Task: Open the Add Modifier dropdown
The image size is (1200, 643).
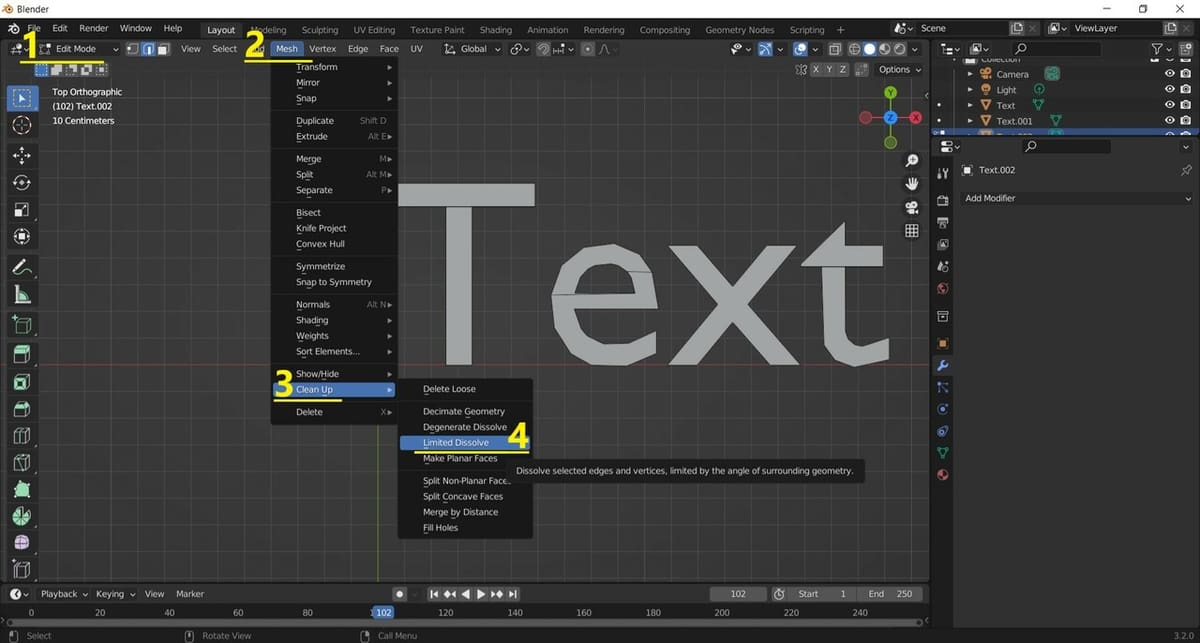Action: (1076, 198)
